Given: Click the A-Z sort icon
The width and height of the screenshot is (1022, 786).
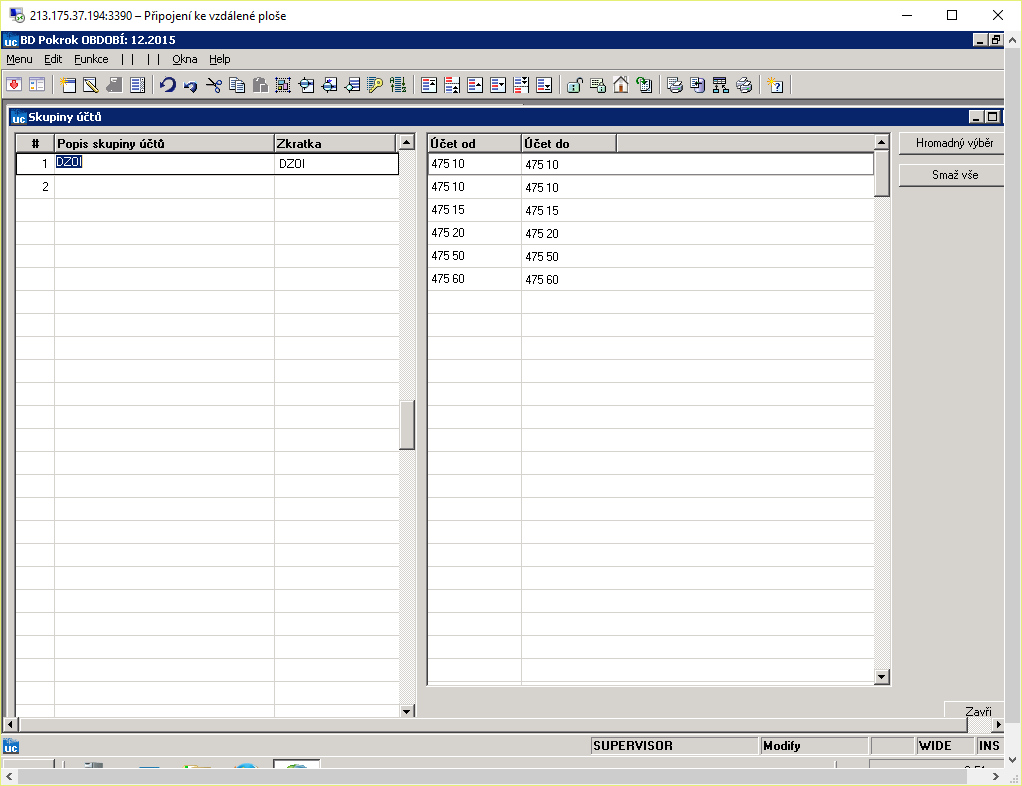Looking at the screenshot, I should coord(398,85).
